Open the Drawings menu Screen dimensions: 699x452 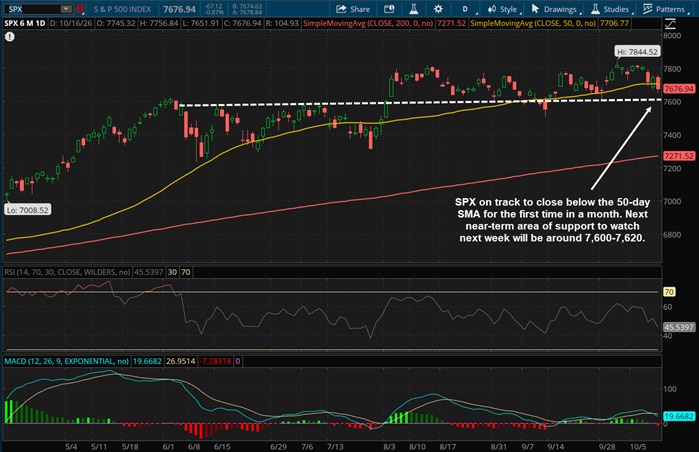[x=555, y=9]
